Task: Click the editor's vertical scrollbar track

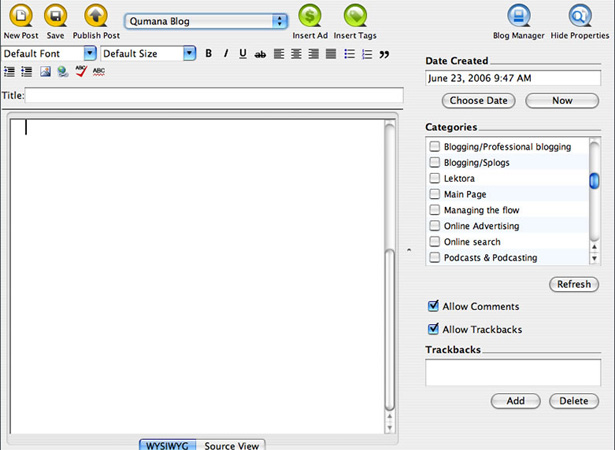Action: [389, 267]
